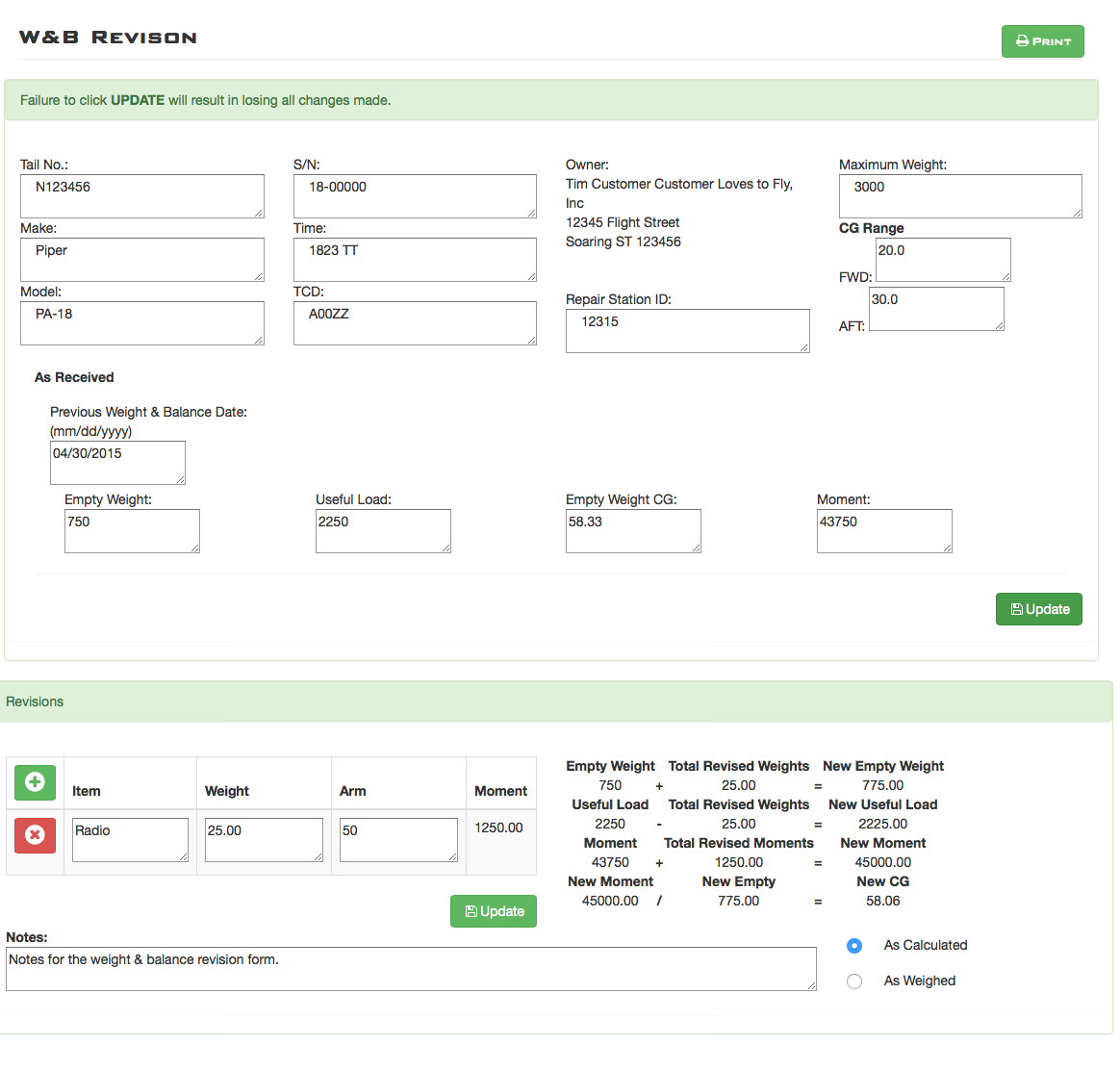Click the Useful Load field 2250
Image resolution: width=1120 pixels, height=1070 pixels.
coord(384,531)
